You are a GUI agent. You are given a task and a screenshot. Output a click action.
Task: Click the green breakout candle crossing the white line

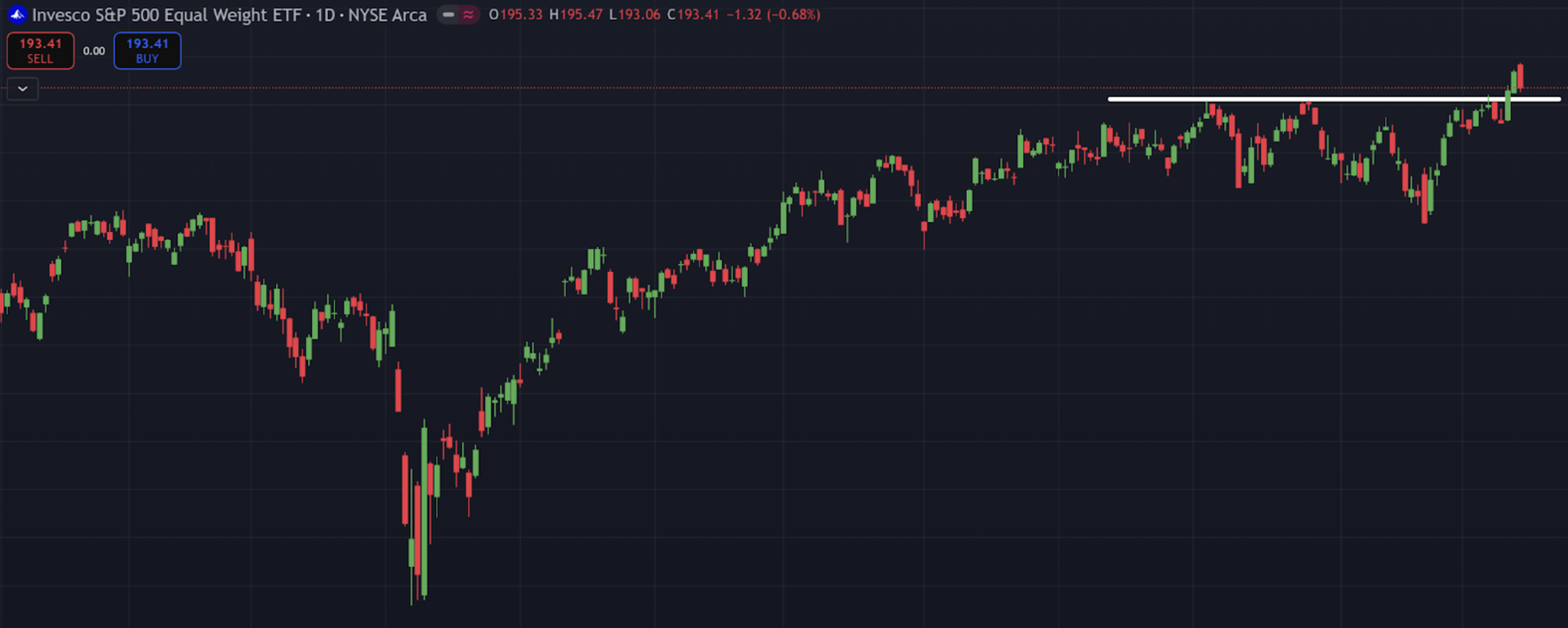coord(1508,105)
